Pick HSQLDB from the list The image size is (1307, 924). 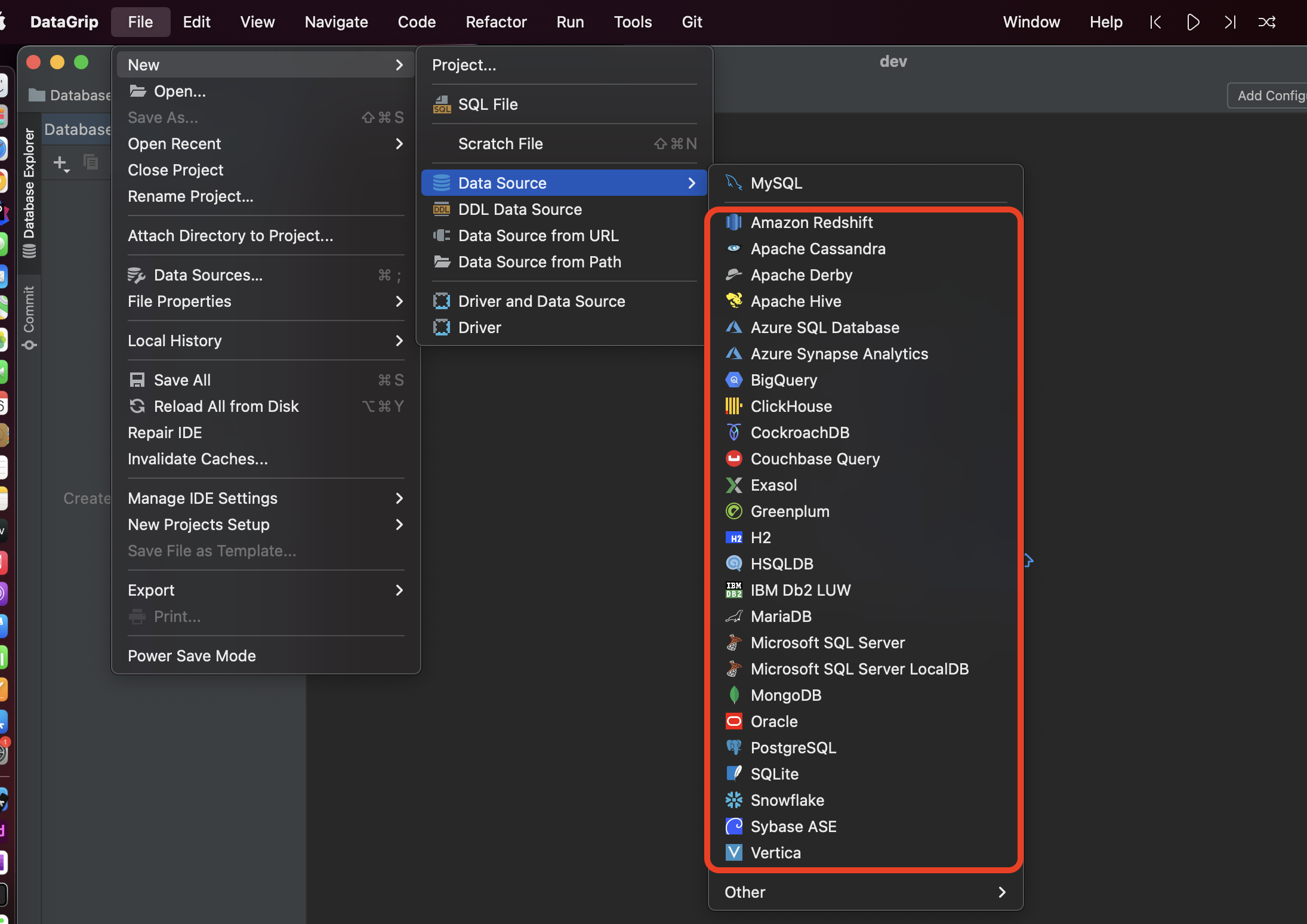point(865,564)
